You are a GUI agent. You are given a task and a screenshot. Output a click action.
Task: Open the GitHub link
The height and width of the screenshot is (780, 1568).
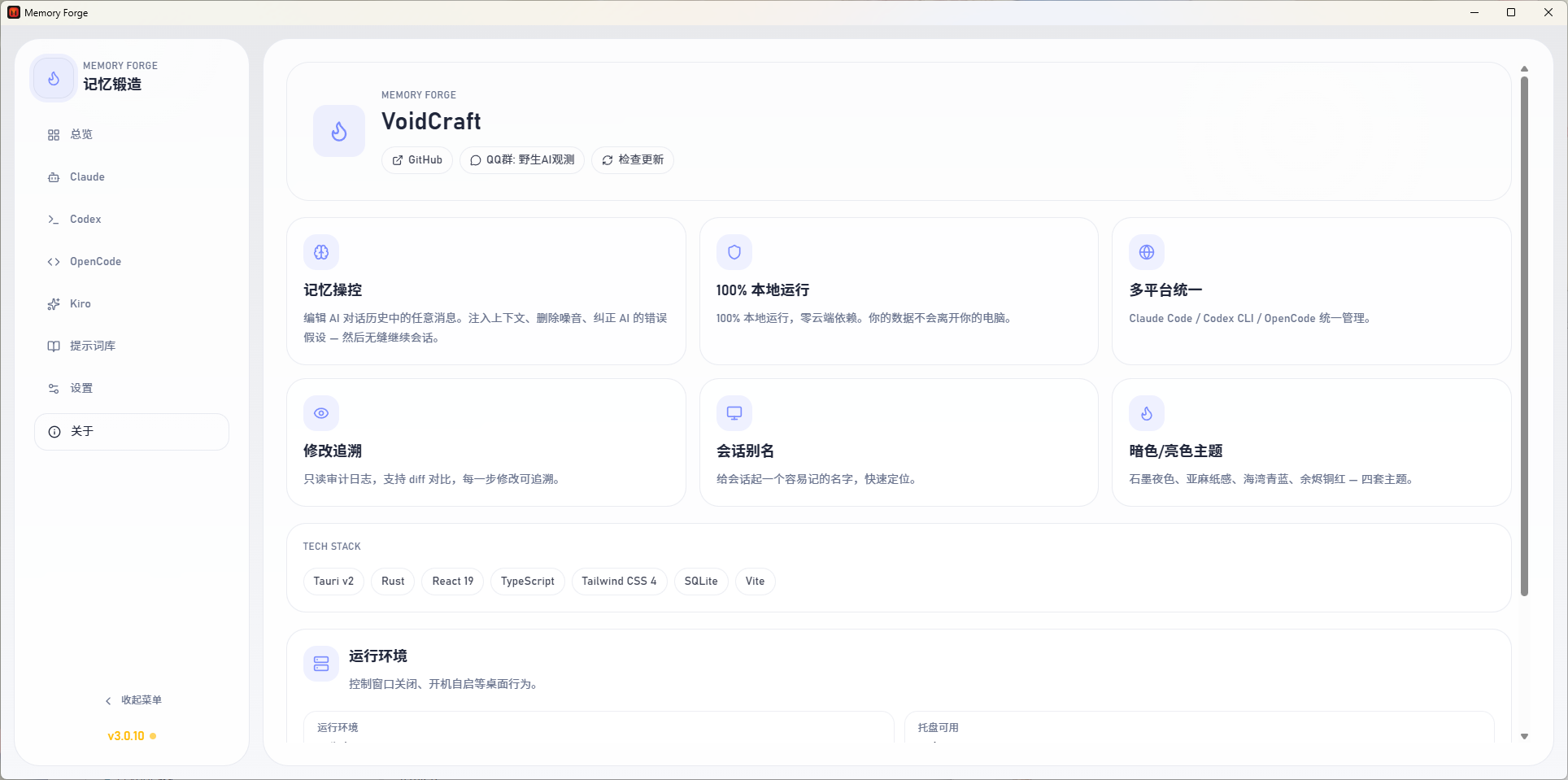tap(416, 160)
